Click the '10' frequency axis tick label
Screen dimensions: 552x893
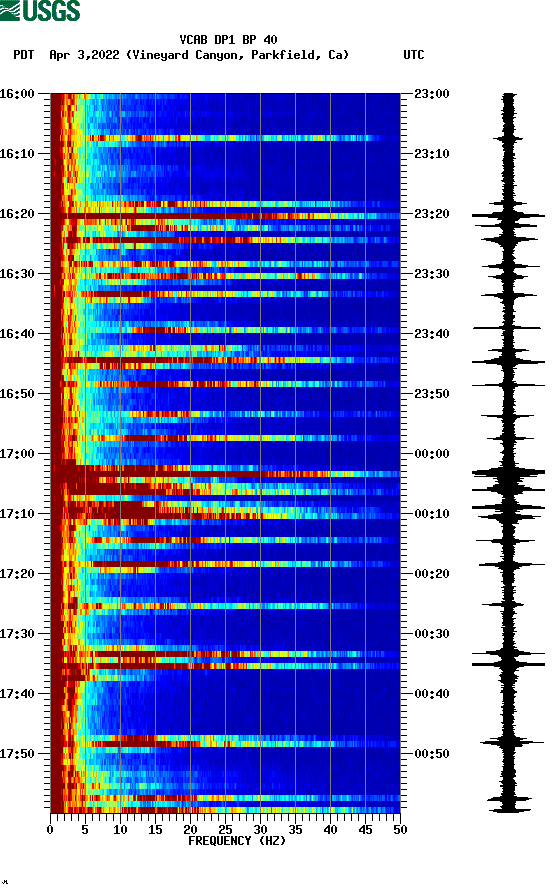click(x=120, y=830)
